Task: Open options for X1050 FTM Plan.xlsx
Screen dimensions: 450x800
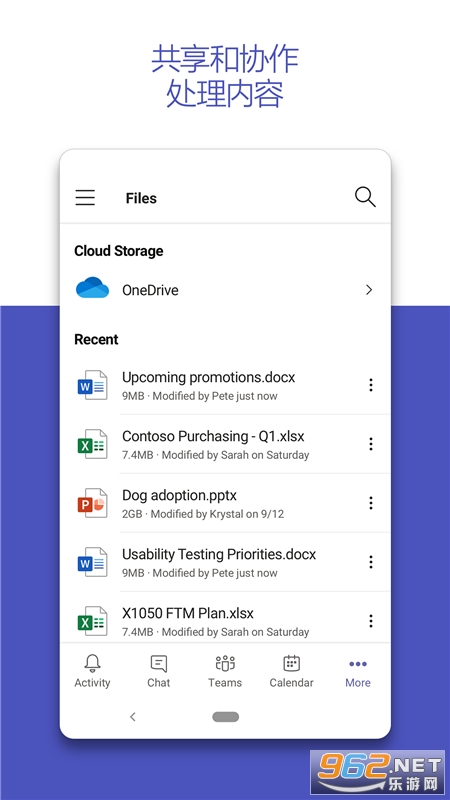Action: 371,621
